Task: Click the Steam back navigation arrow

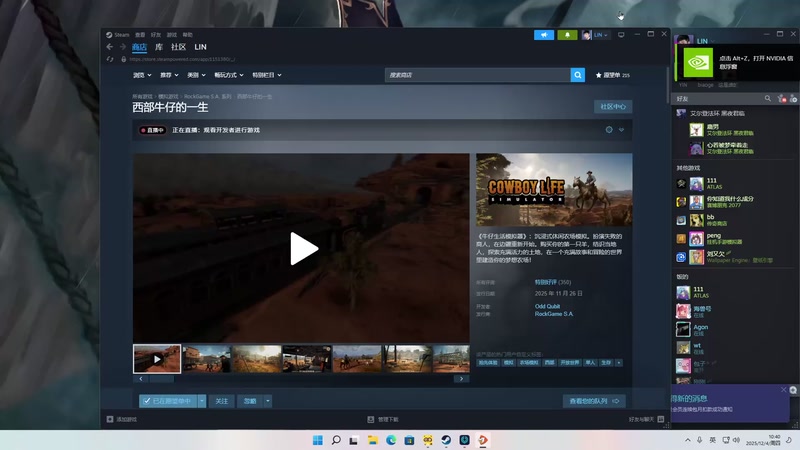Action: pyautogui.click(x=110, y=46)
